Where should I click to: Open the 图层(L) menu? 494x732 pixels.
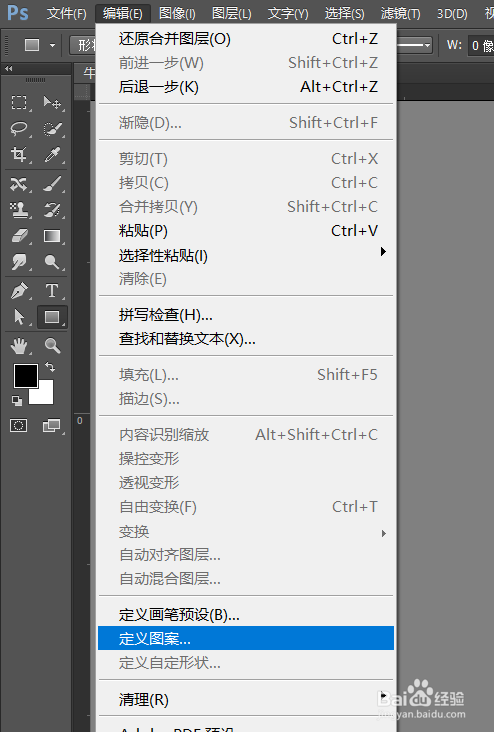point(232,14)
